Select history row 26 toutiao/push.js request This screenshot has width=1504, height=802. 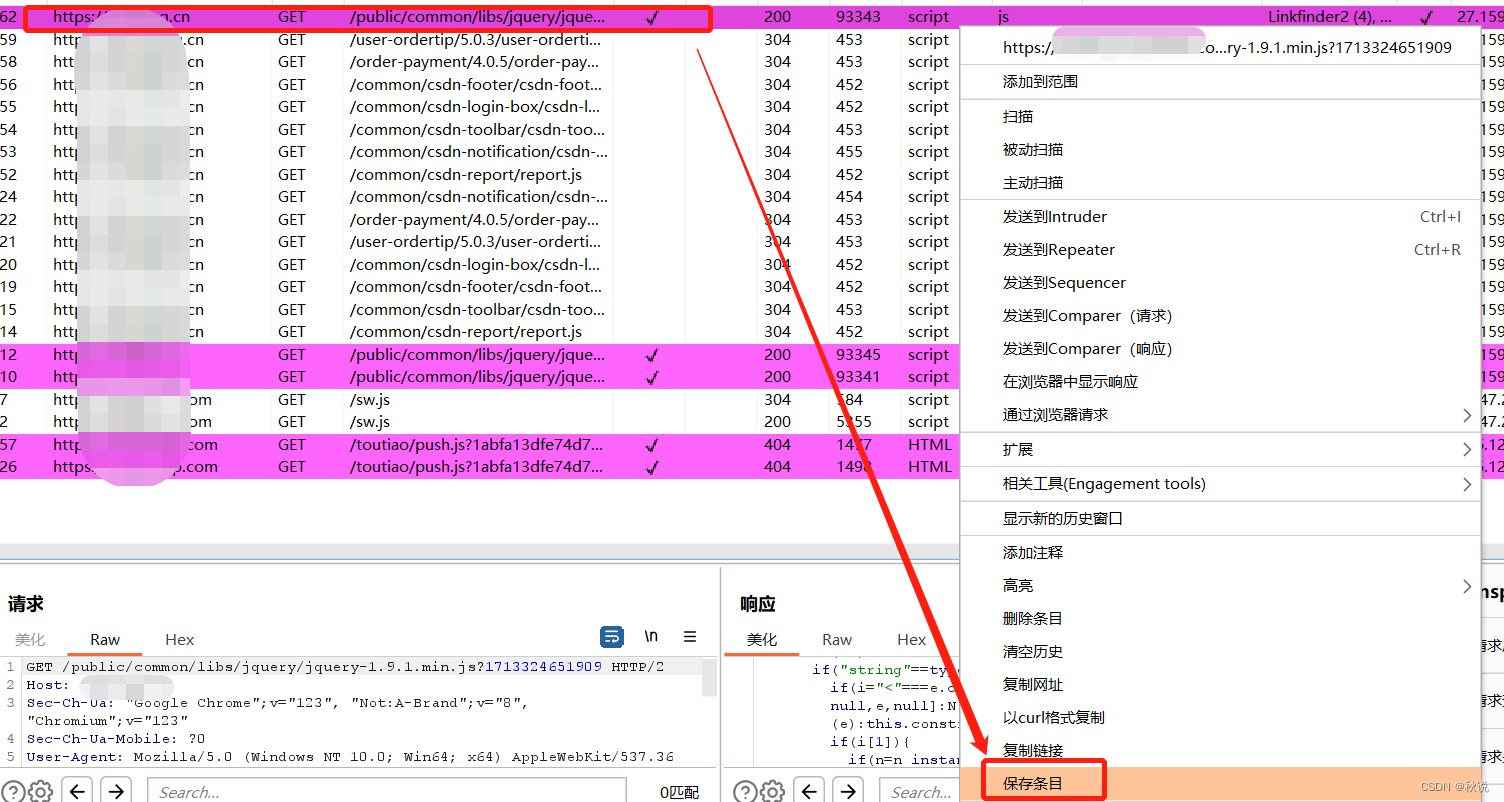coord(480,467)
